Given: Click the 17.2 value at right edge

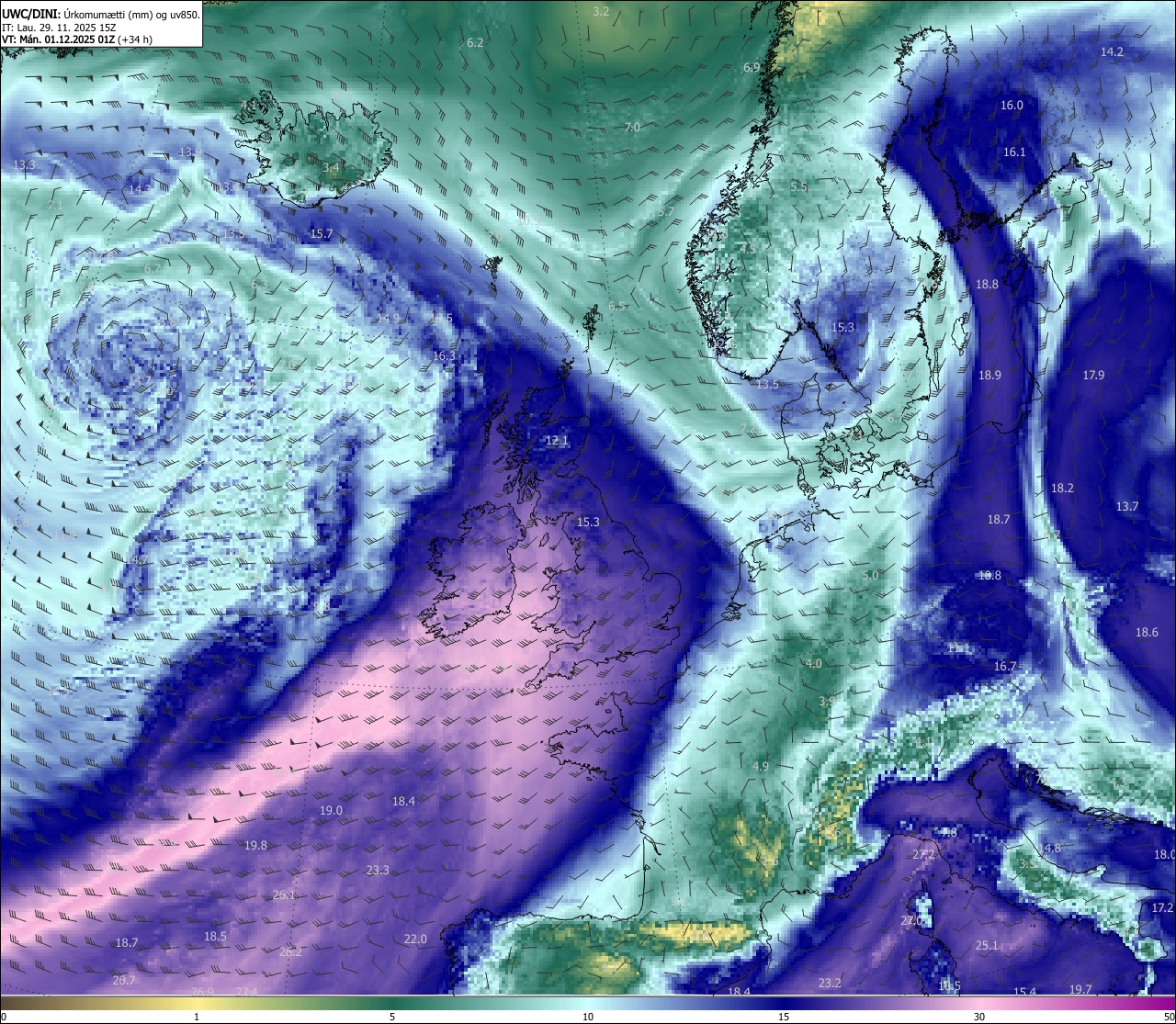Looking at the screenshot, I should (1162, 908).
